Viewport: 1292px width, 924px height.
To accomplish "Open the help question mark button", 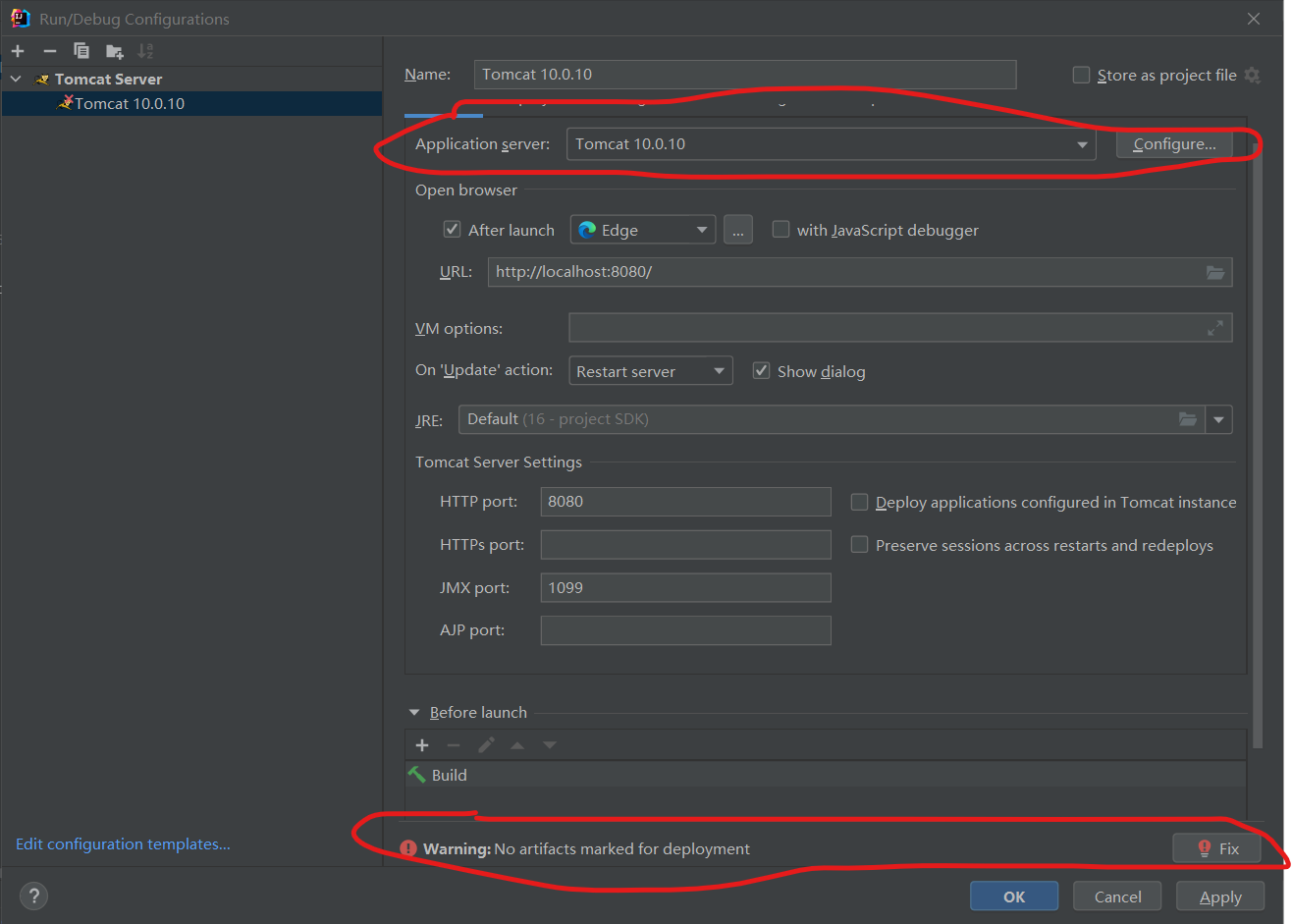I will click(33, 896).
